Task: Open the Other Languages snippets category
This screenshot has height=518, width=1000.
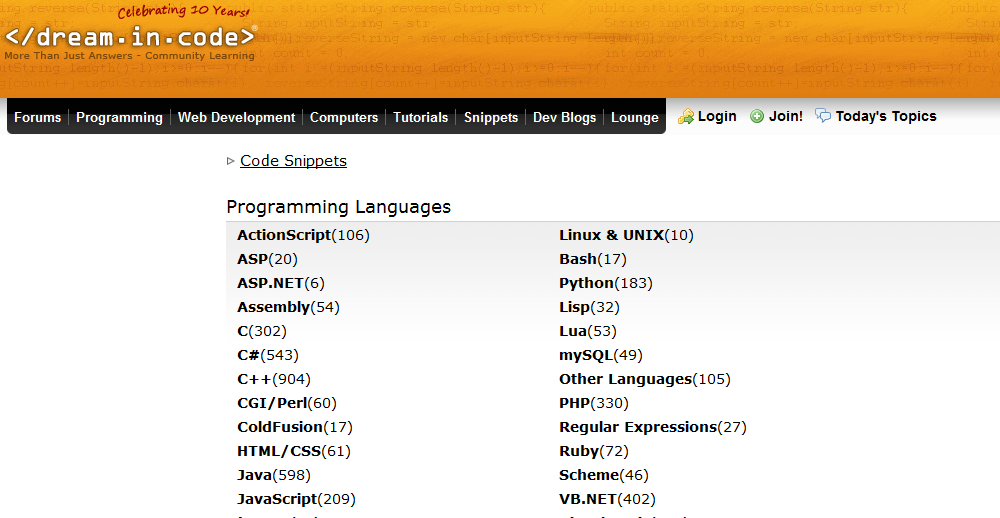Action: coord(626,380)
